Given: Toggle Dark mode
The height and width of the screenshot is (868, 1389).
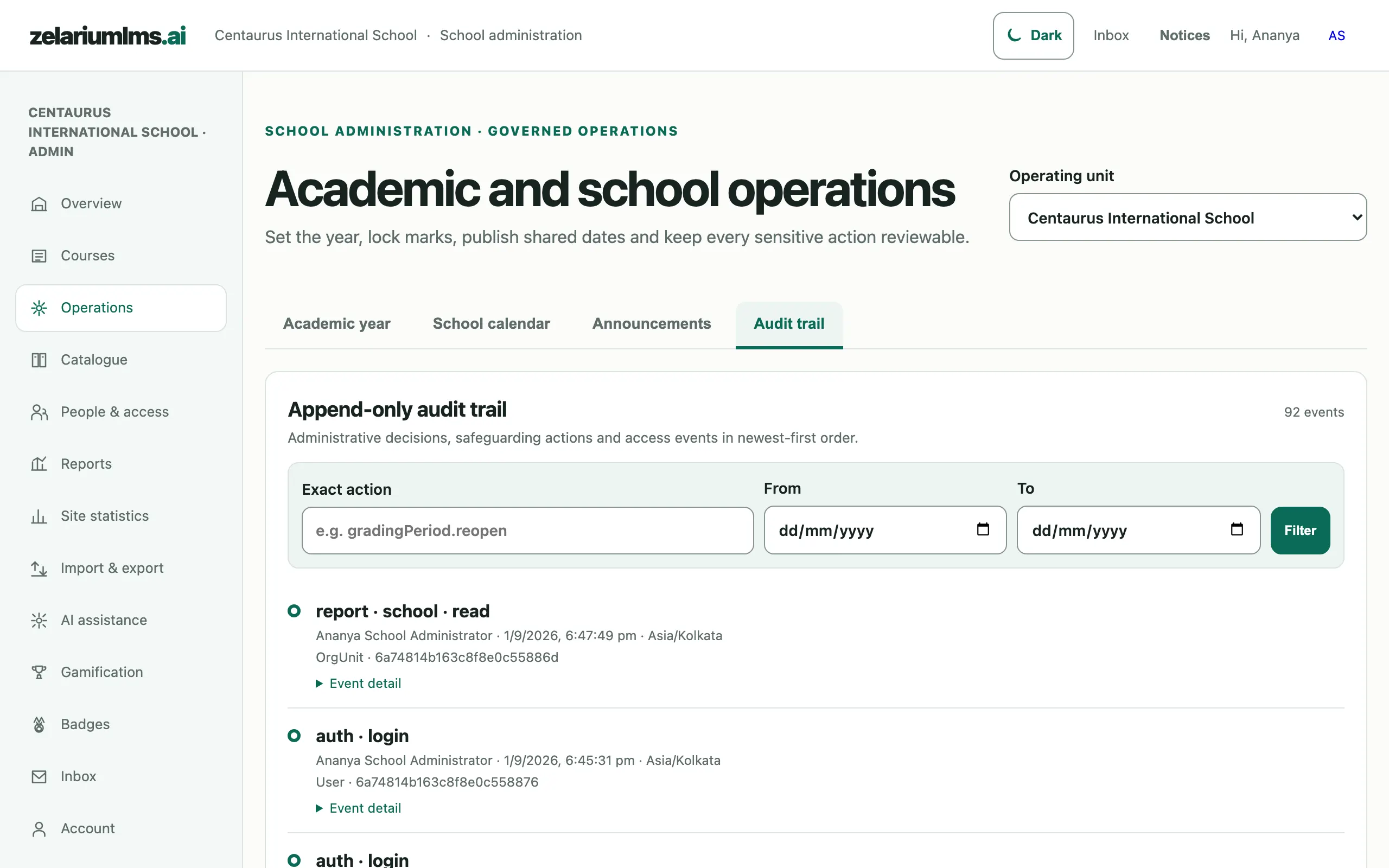Looking at the screenshot, I should pyautogui.click(x=1033, y=36).
